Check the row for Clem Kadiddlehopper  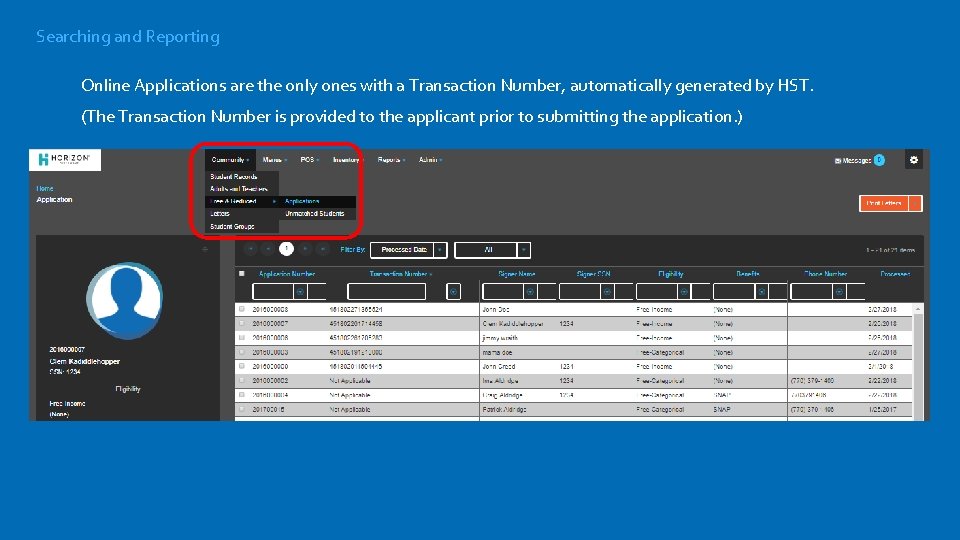[x=242, y=323]
